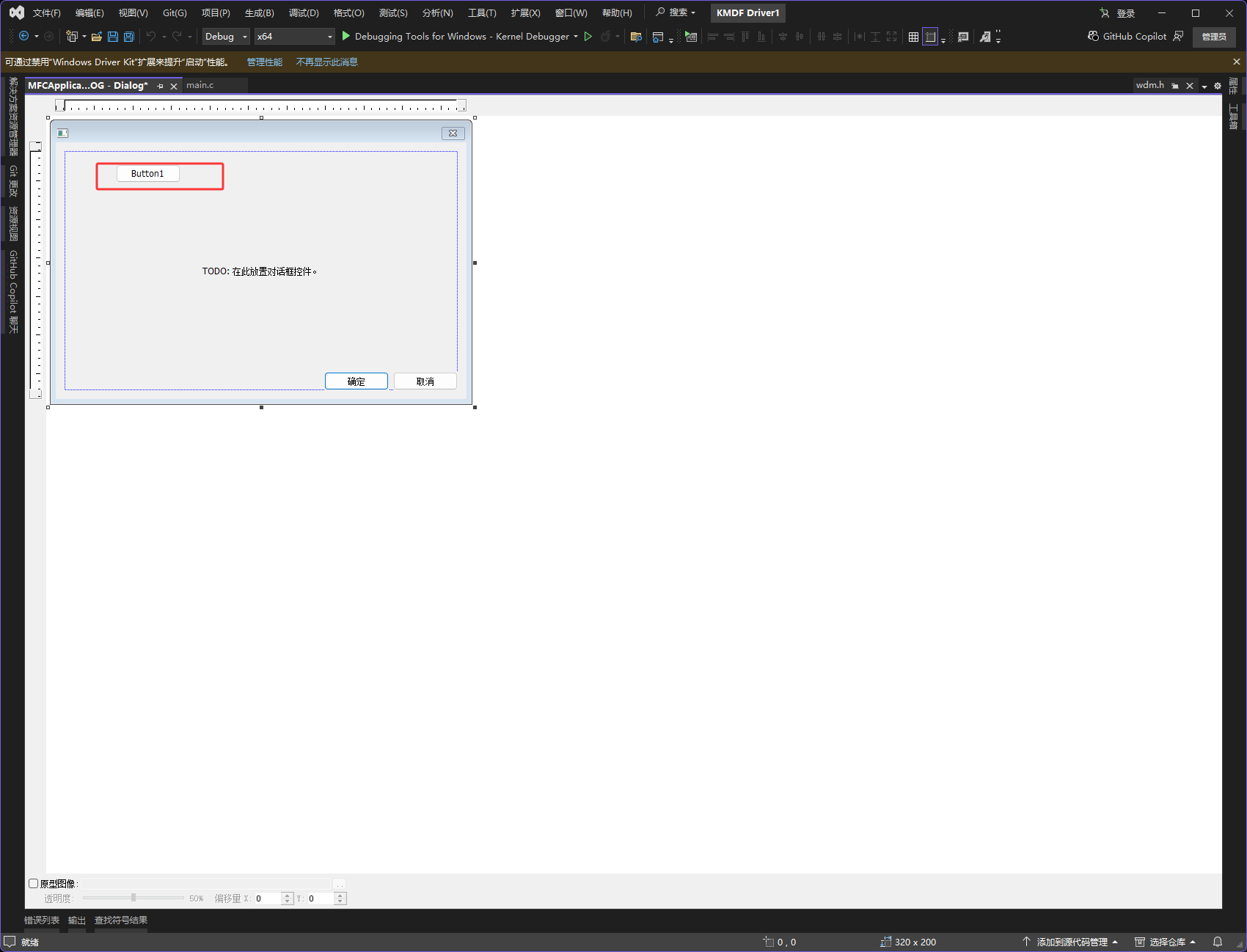Click the check mnemonics icon
The image size is (1247, 952).
[x=985, y=36]
